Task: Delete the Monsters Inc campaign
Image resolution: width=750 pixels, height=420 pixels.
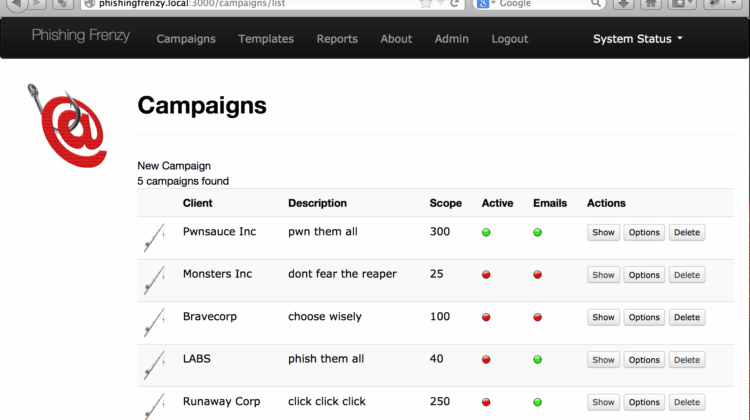Action: click(687, 275)
